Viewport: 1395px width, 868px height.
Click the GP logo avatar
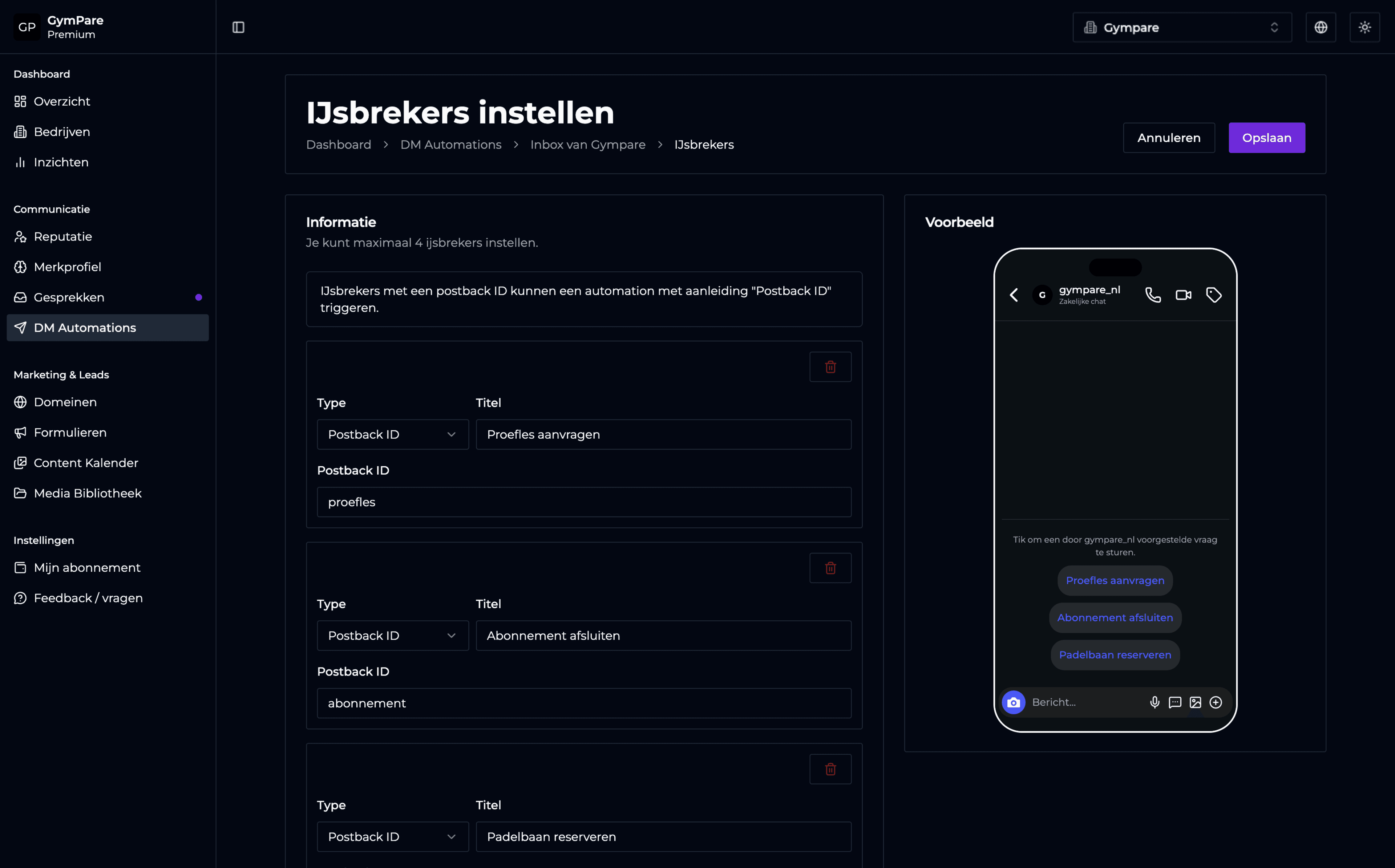27,27
